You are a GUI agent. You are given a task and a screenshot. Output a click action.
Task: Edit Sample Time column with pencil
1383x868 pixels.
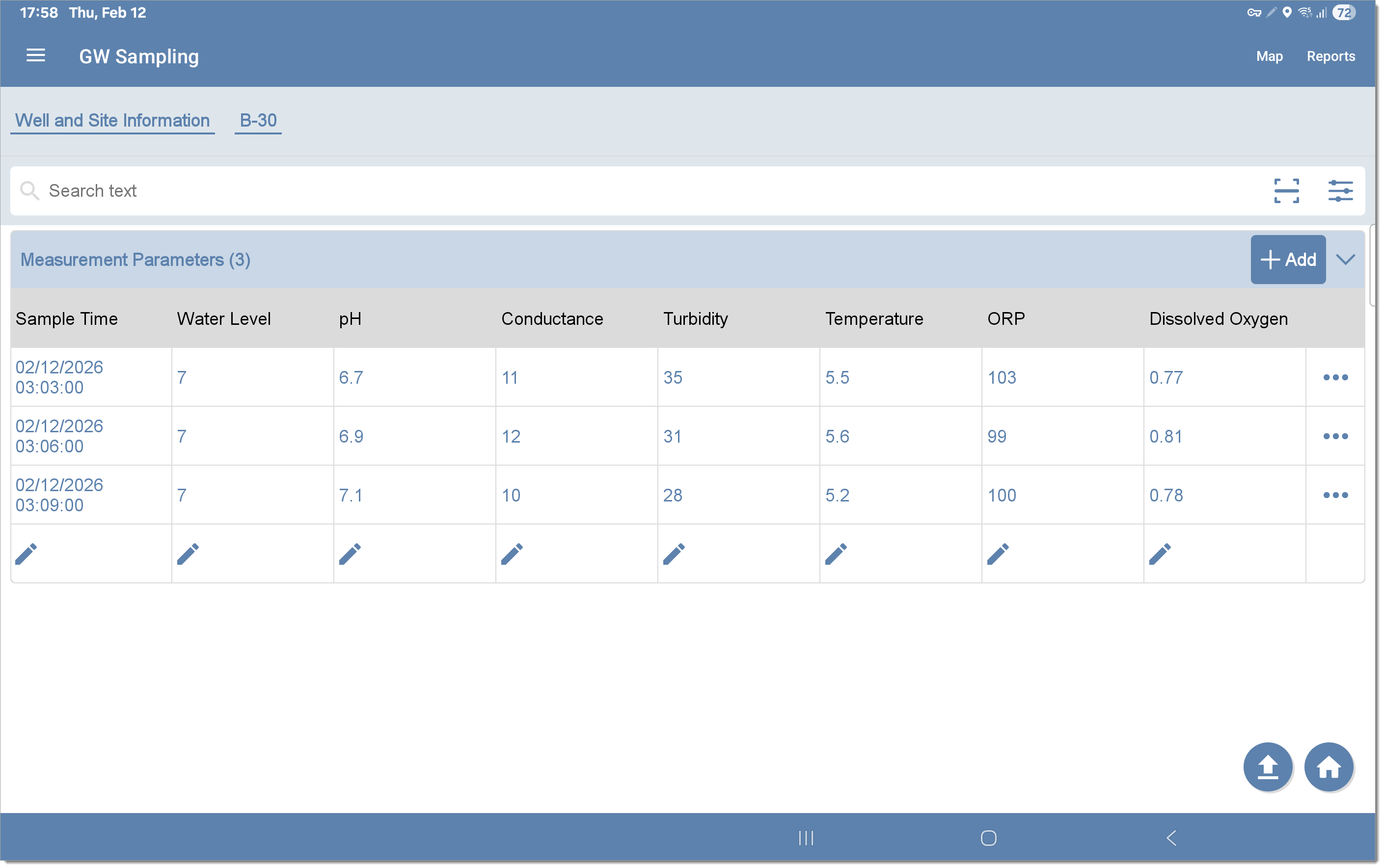27,553
